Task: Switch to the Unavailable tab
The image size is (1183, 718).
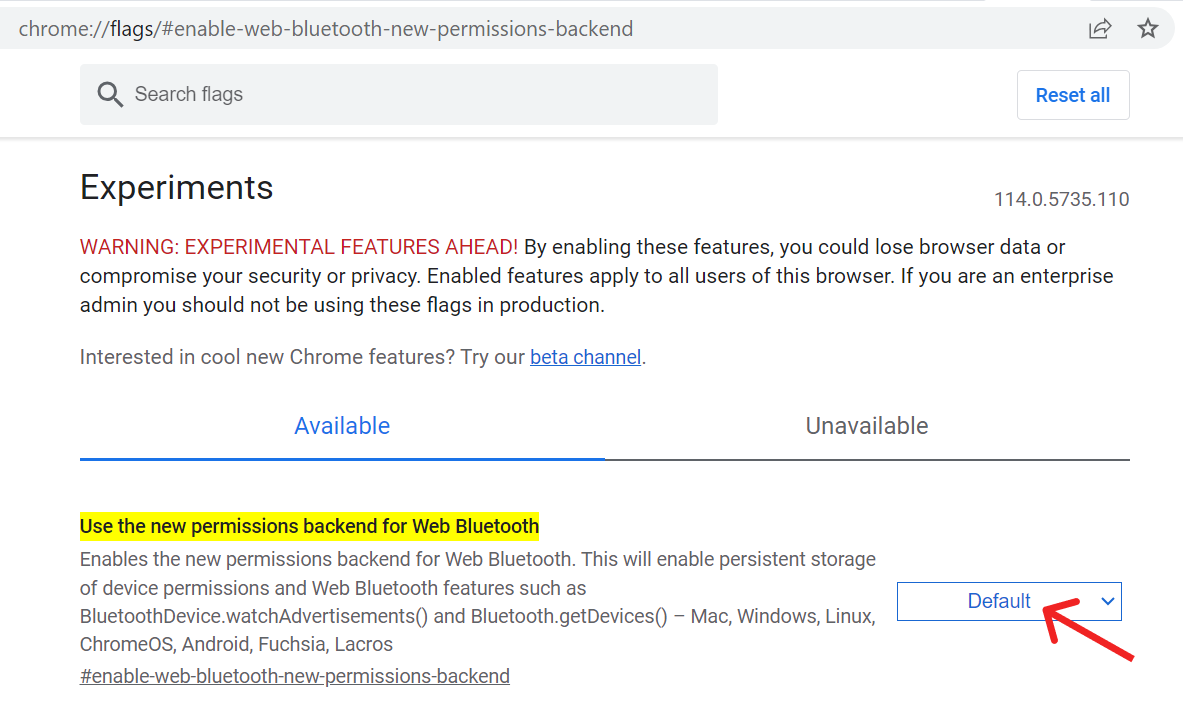Action: [867, 426]
